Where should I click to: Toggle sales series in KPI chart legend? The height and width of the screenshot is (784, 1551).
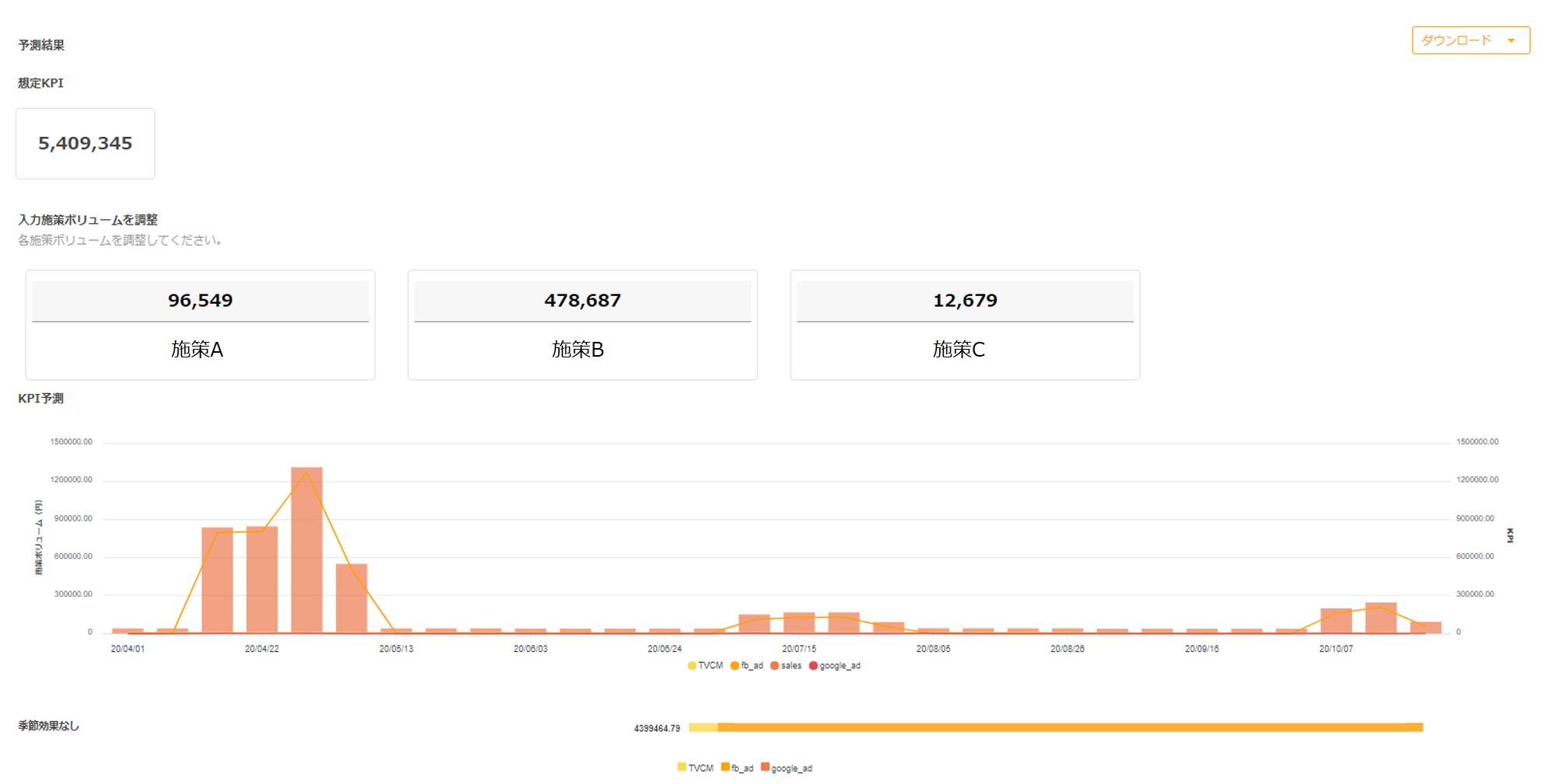point(786,666)
